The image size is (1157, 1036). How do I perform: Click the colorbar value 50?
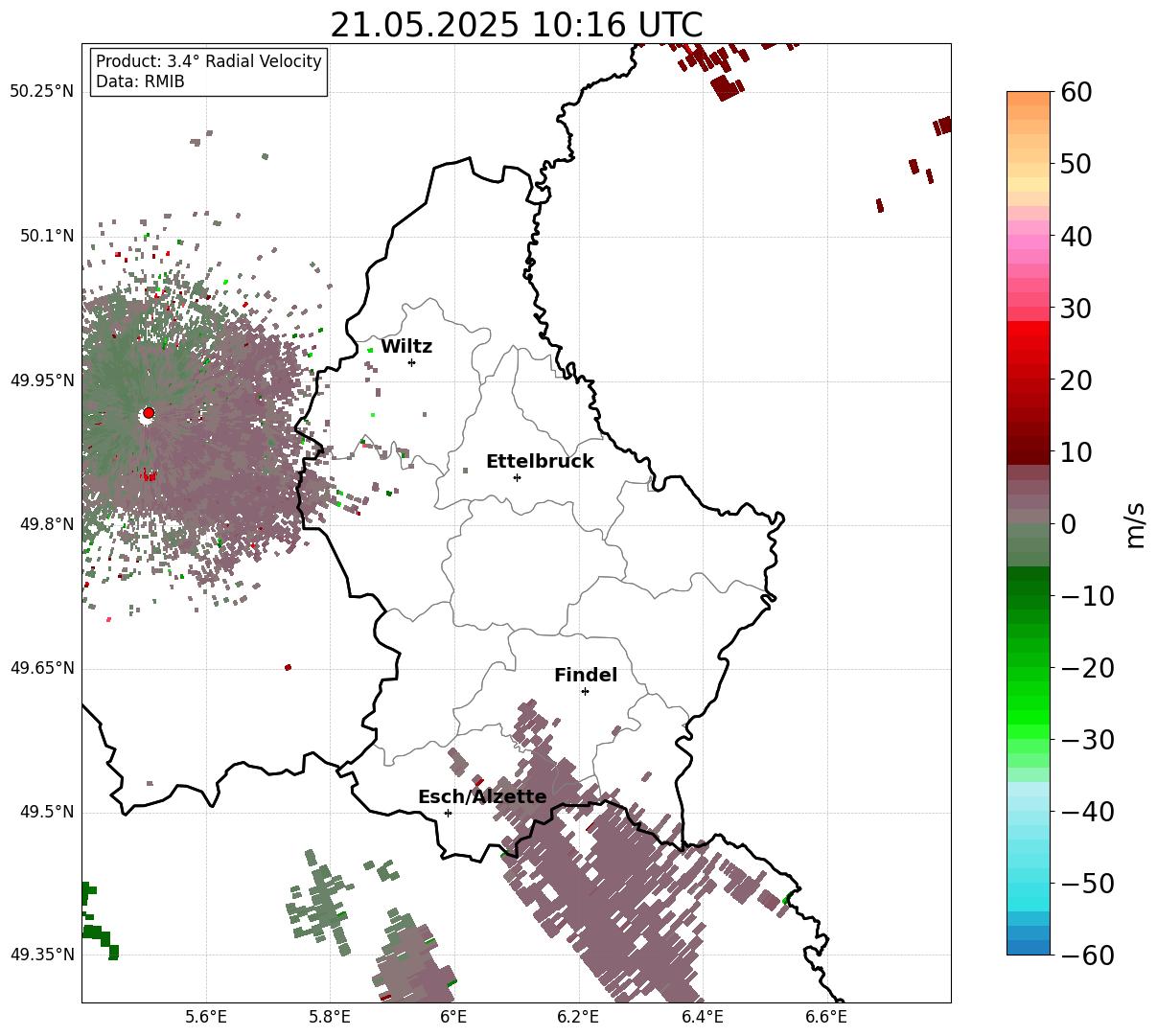[x=1077, y=164]
